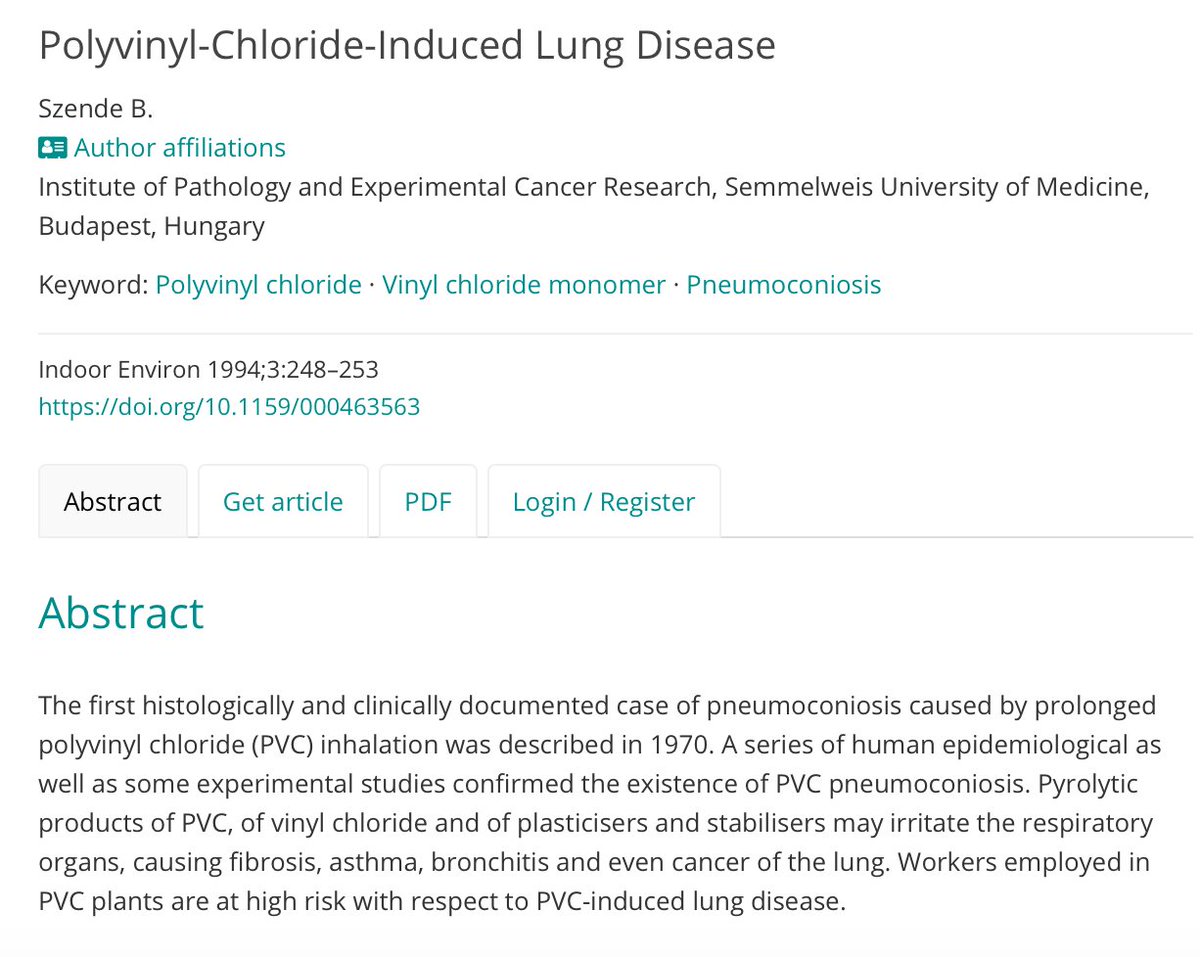Switch to the Abstract tab

pos(112,501)
